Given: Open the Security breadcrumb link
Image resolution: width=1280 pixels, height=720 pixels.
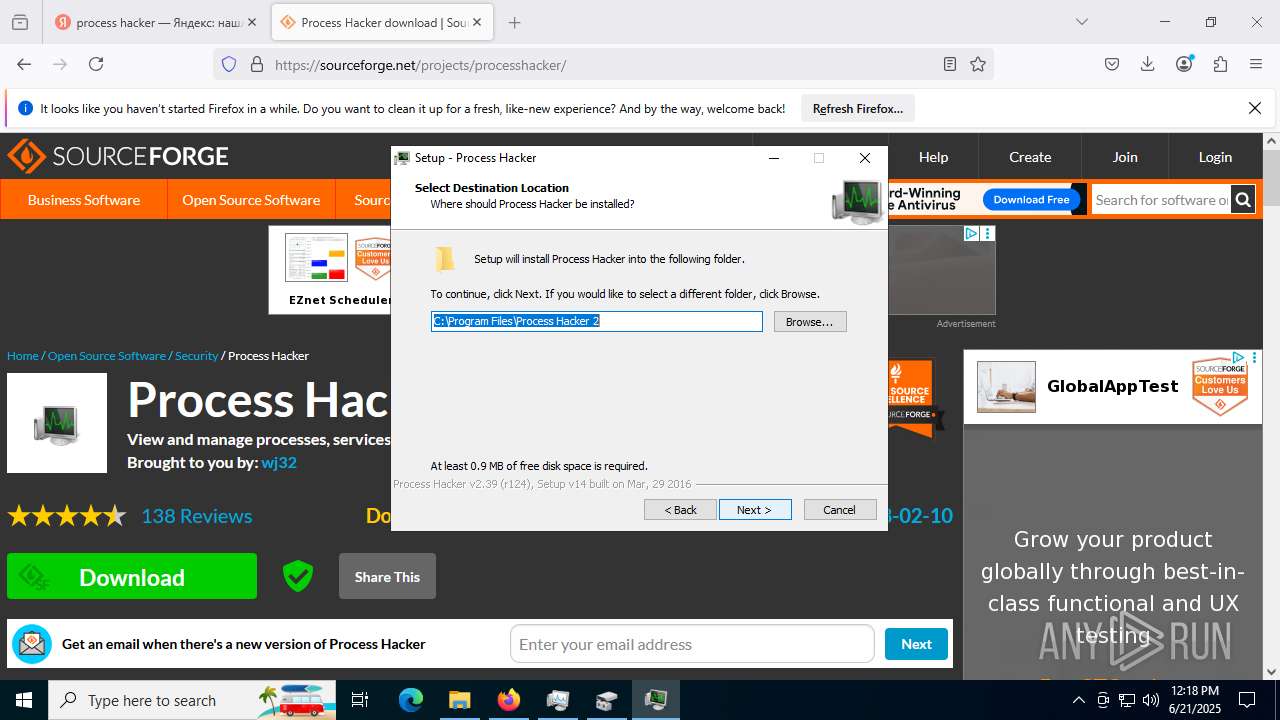Looking at the screenshot, I should tap(196, 355).
